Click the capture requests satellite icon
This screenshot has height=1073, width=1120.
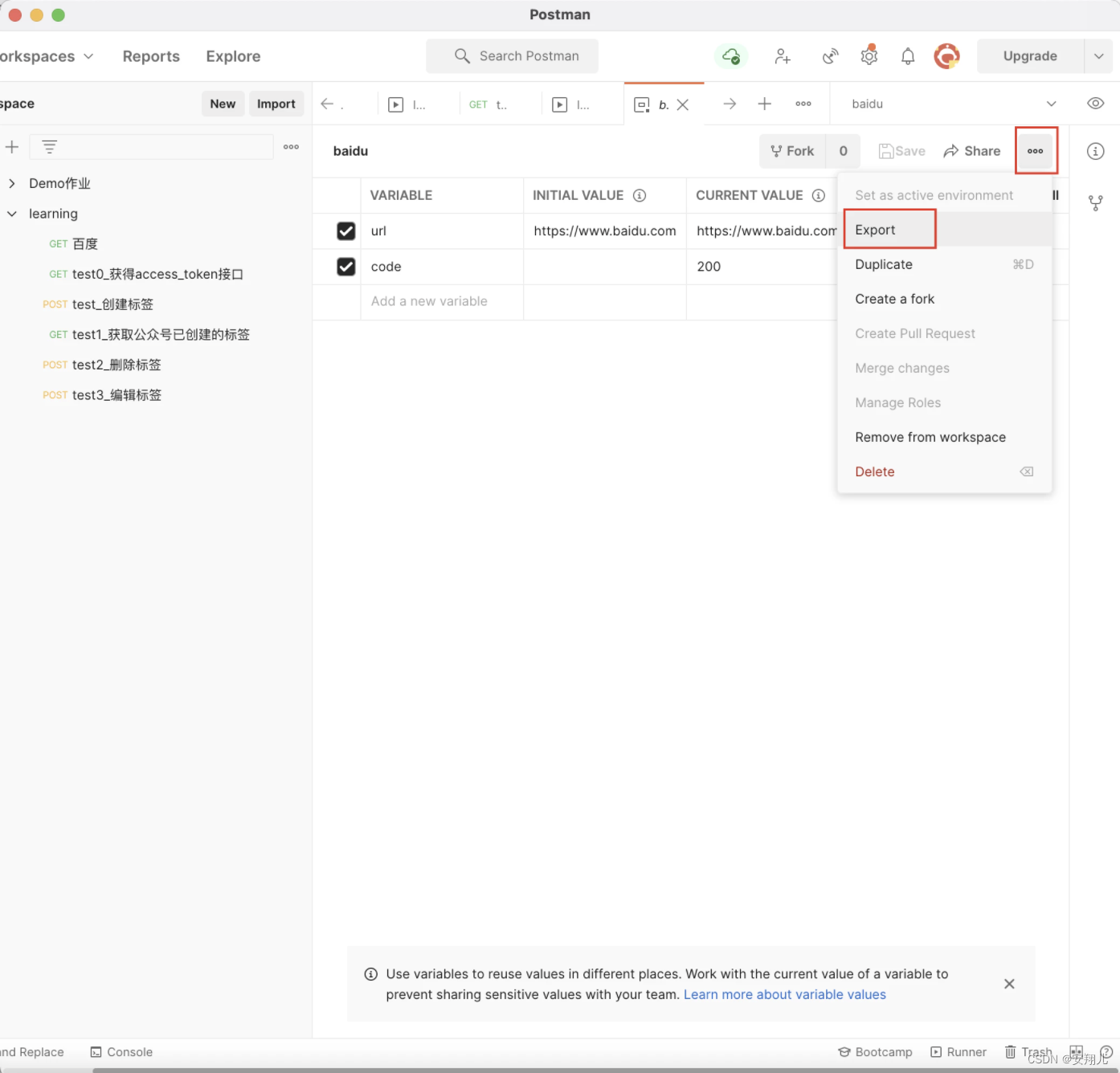click(831, 56)
